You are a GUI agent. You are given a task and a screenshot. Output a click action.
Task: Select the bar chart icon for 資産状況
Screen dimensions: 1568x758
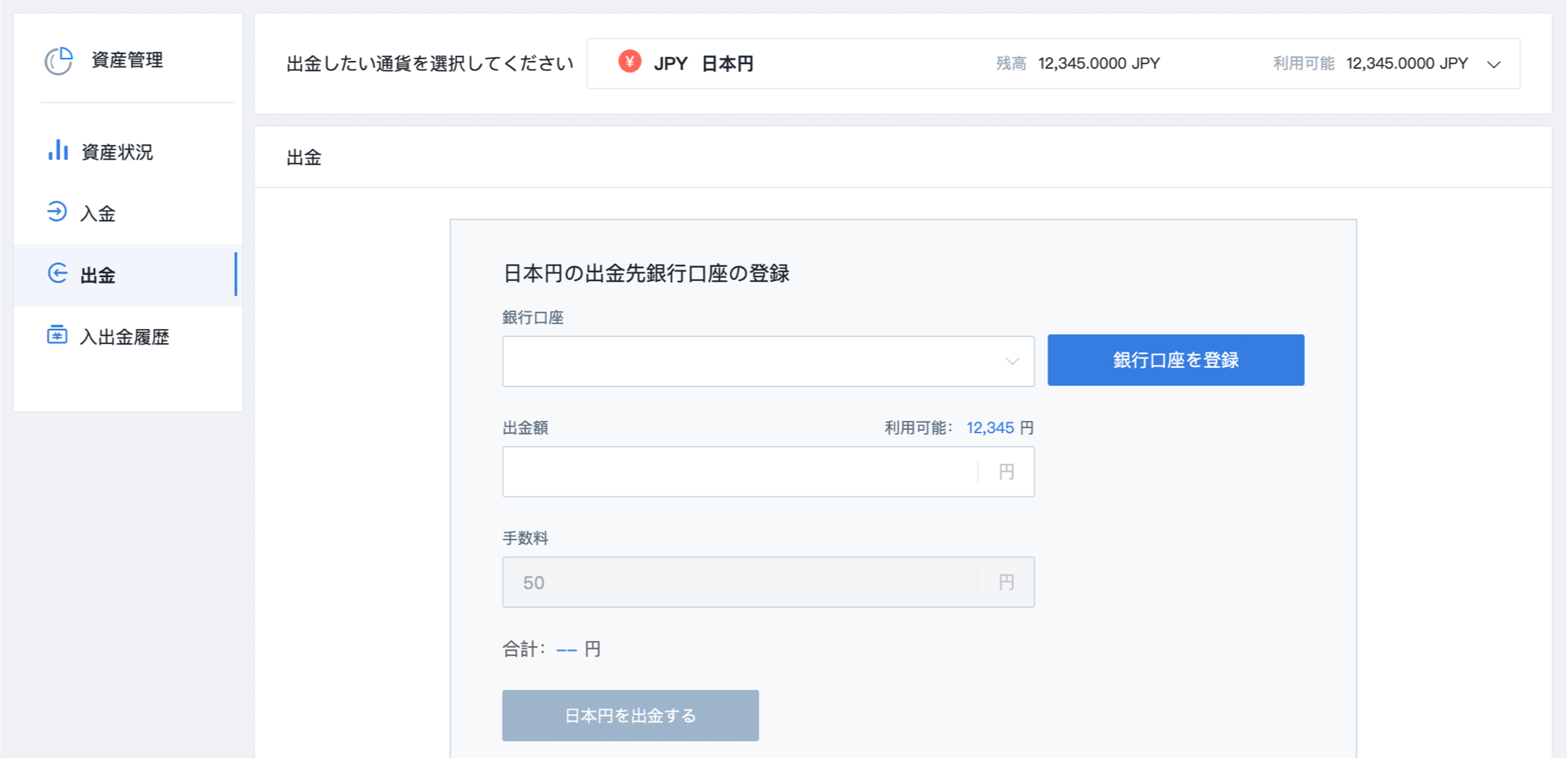pyautogui.click(x=58, y=151)
